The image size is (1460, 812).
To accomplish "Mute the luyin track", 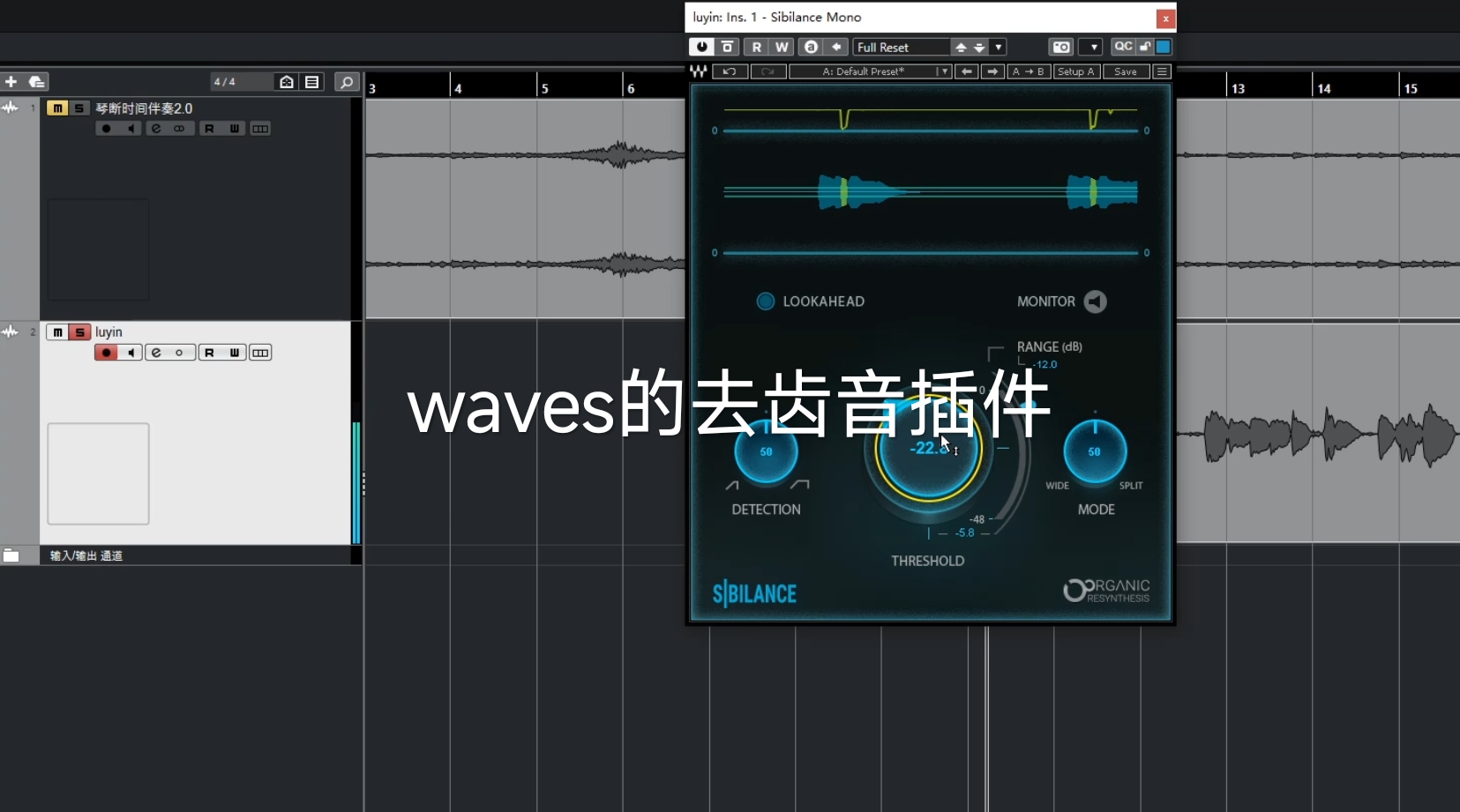I will tap(57, 332).
